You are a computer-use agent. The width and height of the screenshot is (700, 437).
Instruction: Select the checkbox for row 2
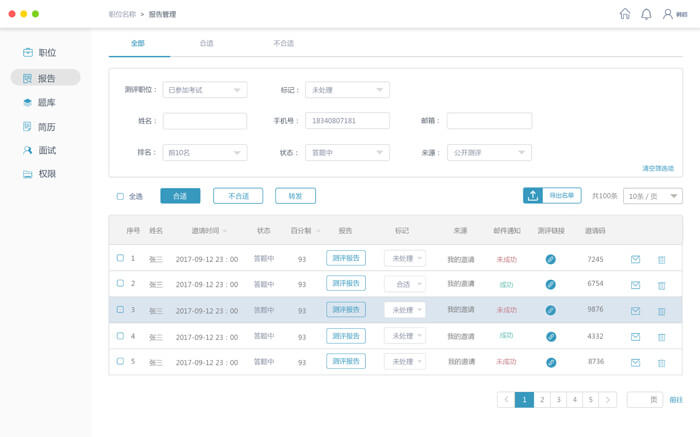(120, 283)
